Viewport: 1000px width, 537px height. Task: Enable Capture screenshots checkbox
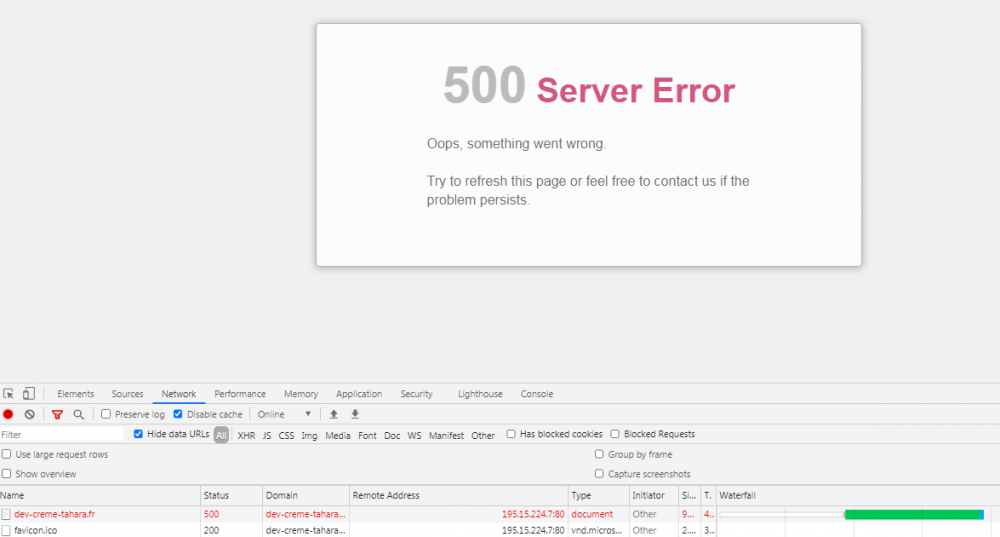click(x=599, y=474)
